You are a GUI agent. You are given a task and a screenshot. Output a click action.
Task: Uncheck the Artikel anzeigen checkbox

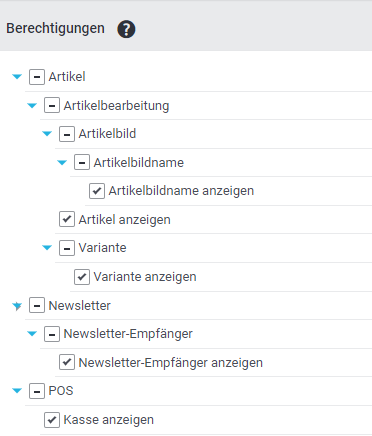[x=67, y=219]
